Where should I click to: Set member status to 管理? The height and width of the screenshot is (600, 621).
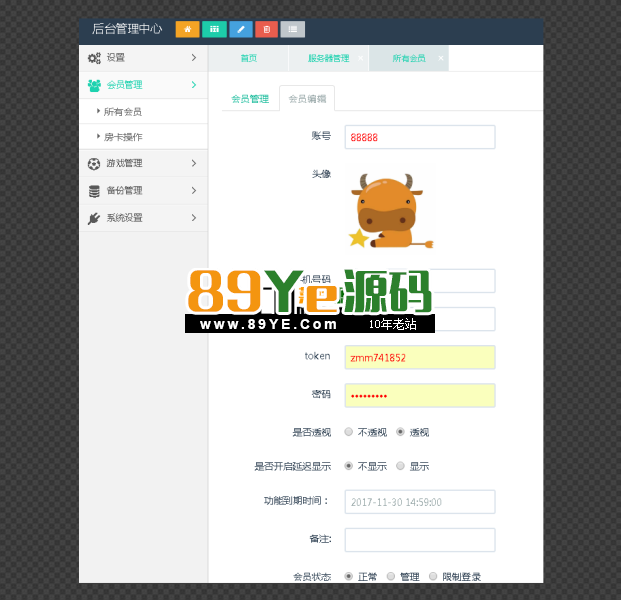(391, 576)
